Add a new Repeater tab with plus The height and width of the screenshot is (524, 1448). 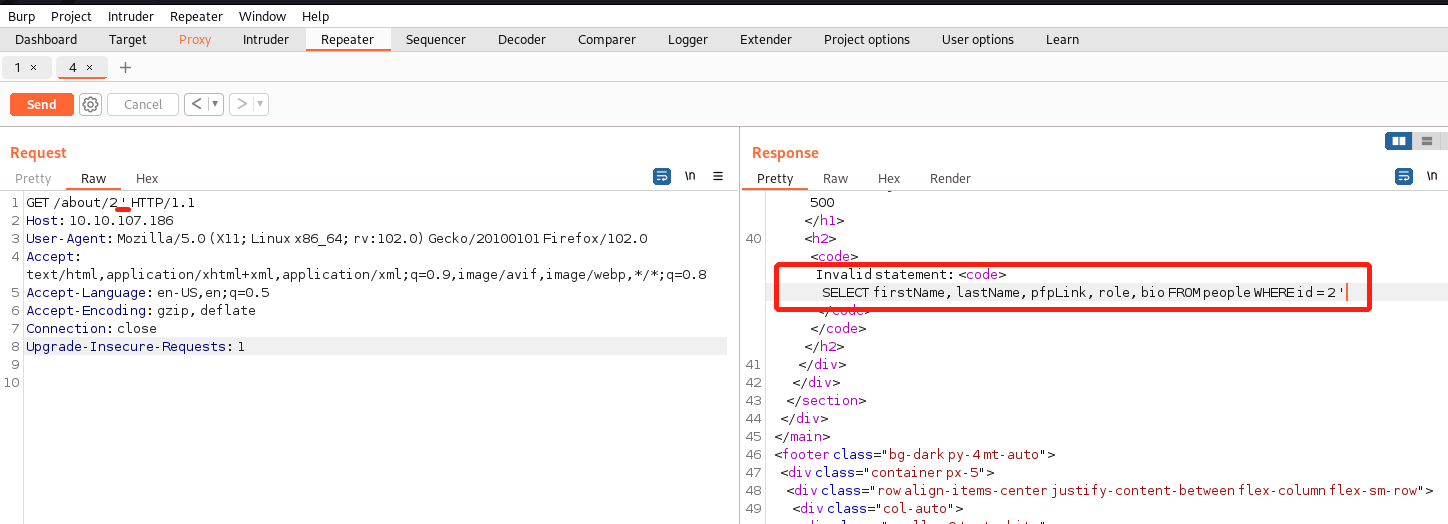point(125,67)
